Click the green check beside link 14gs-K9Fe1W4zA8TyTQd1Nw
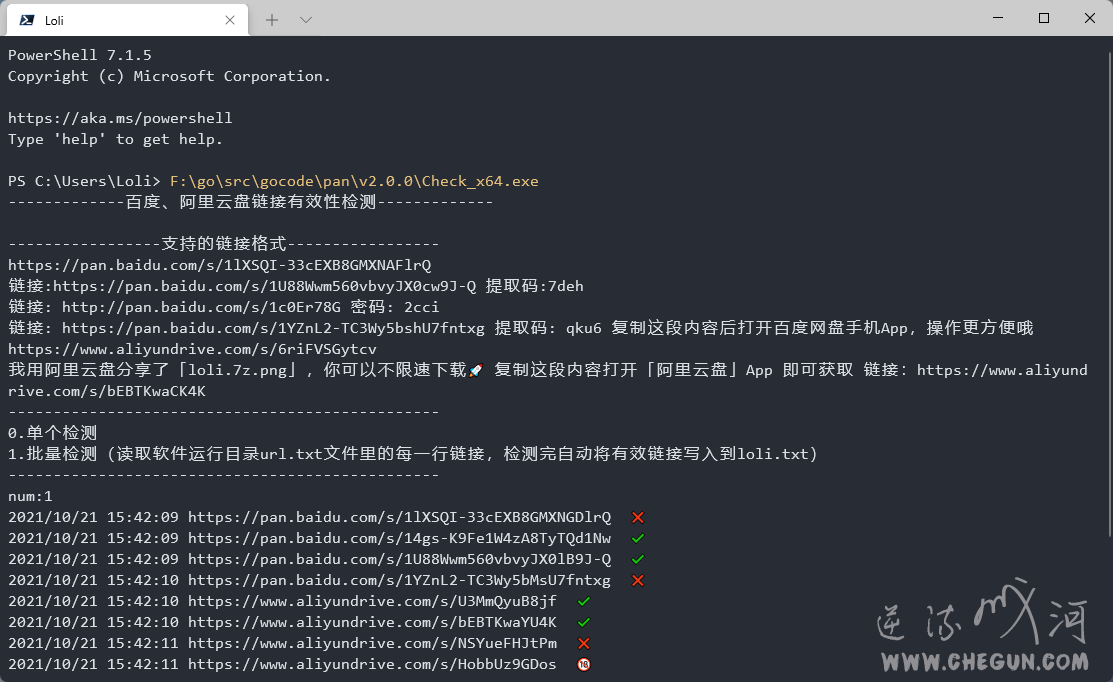This screenshot has width=1113, height=682. tap(638, 539)
